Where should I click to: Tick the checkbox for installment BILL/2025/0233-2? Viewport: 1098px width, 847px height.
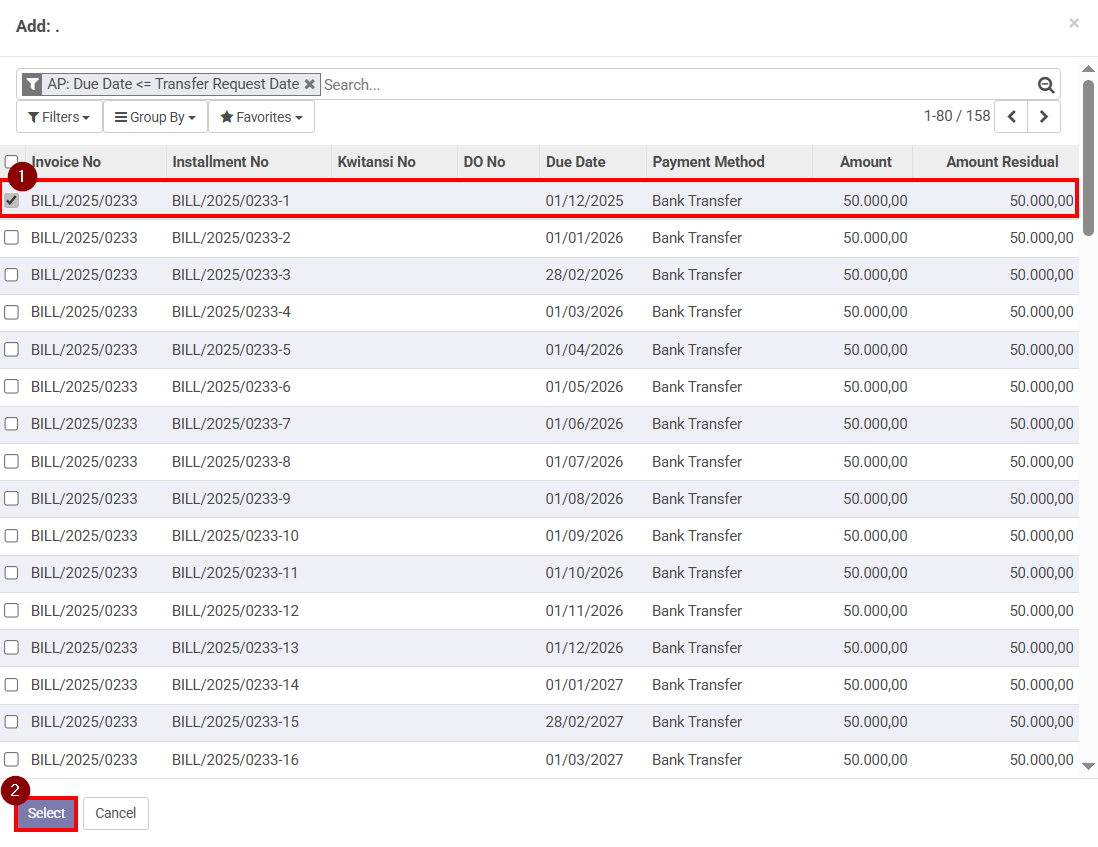12,238
